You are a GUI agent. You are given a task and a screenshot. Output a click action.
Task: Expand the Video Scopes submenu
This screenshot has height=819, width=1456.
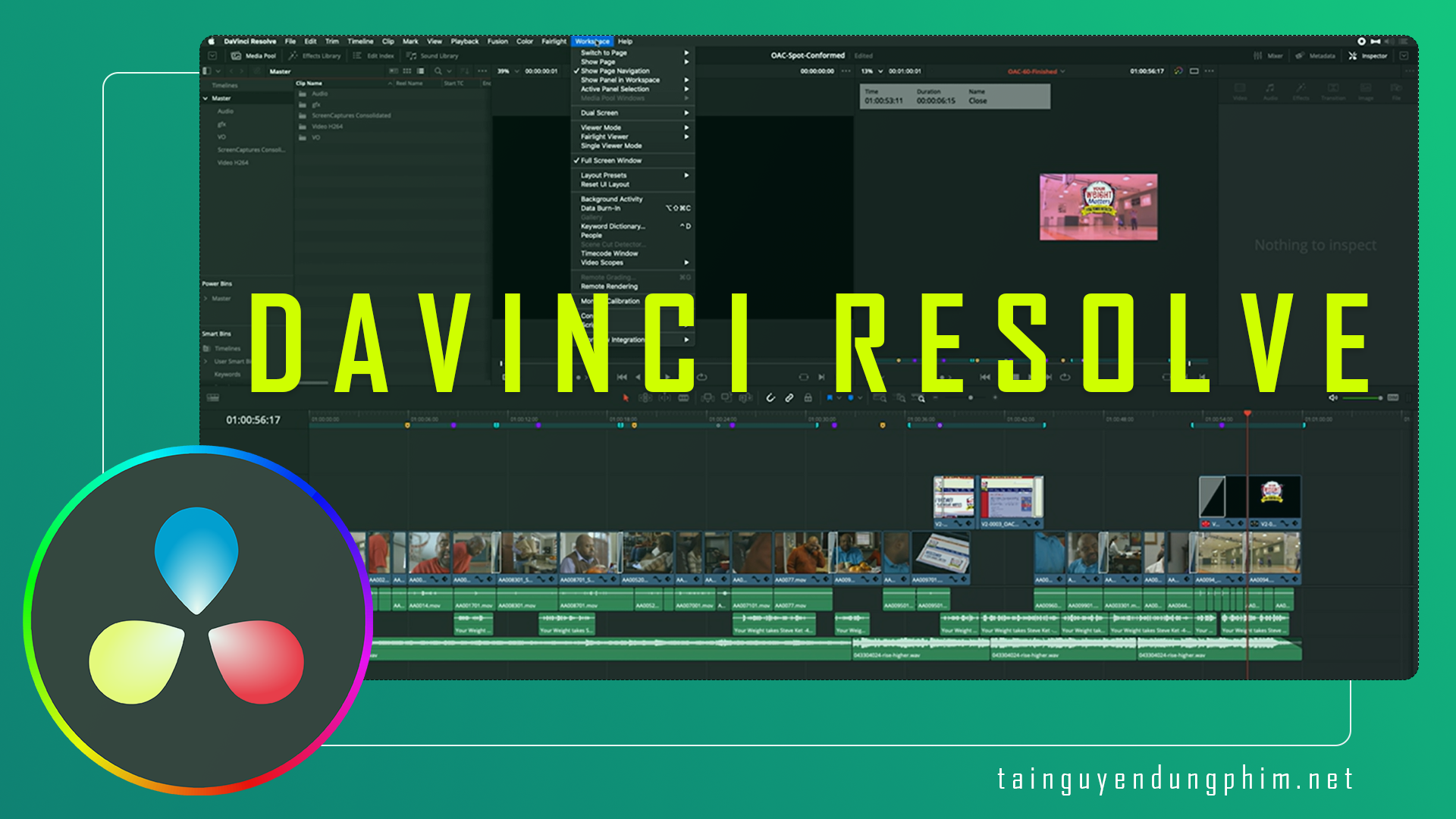point(632,262)
